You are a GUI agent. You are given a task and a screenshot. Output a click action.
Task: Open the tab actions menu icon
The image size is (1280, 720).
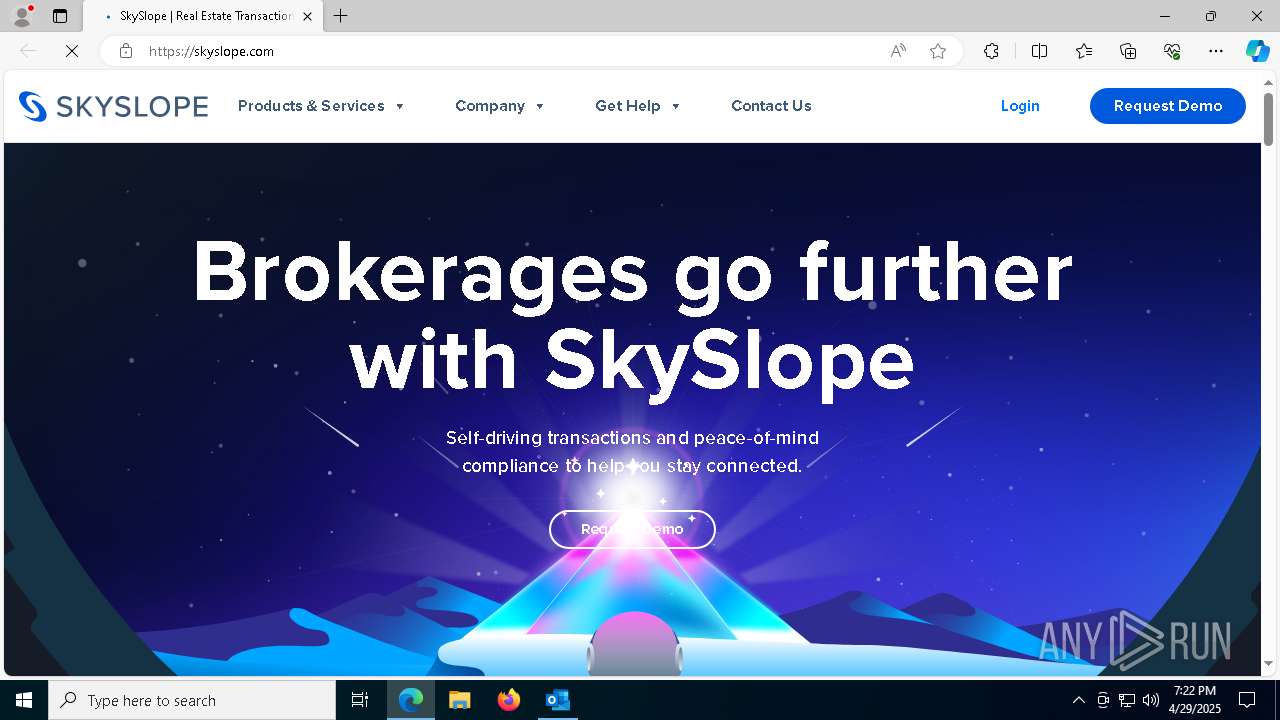click(x=60, y=16)
